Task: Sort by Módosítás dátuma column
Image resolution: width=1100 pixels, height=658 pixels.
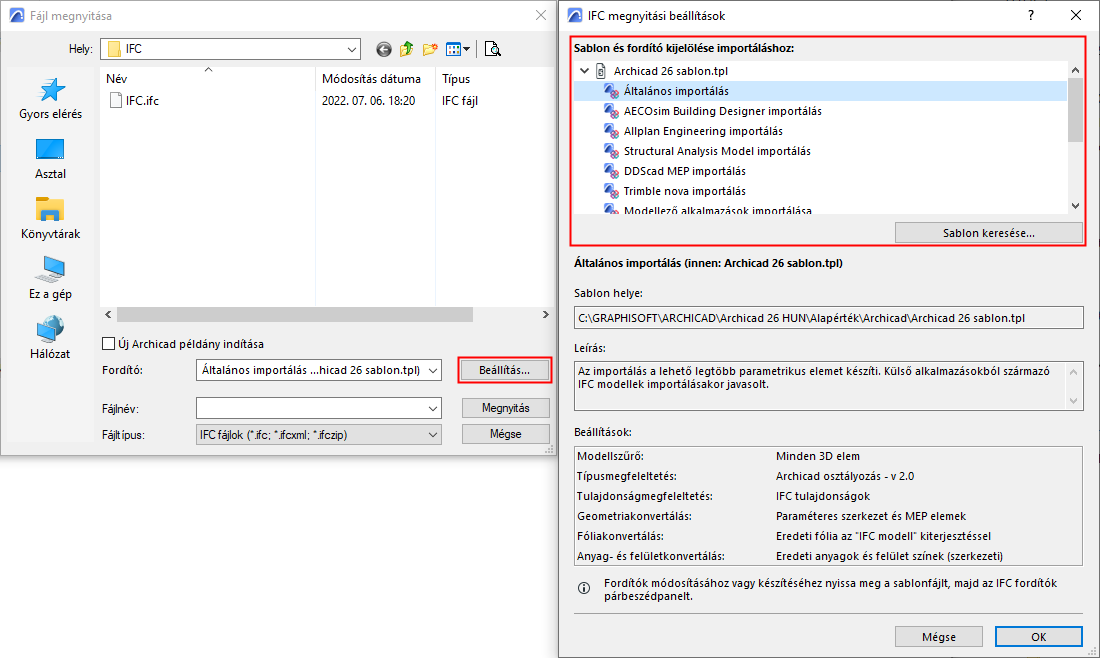Action: click(375, 79)
